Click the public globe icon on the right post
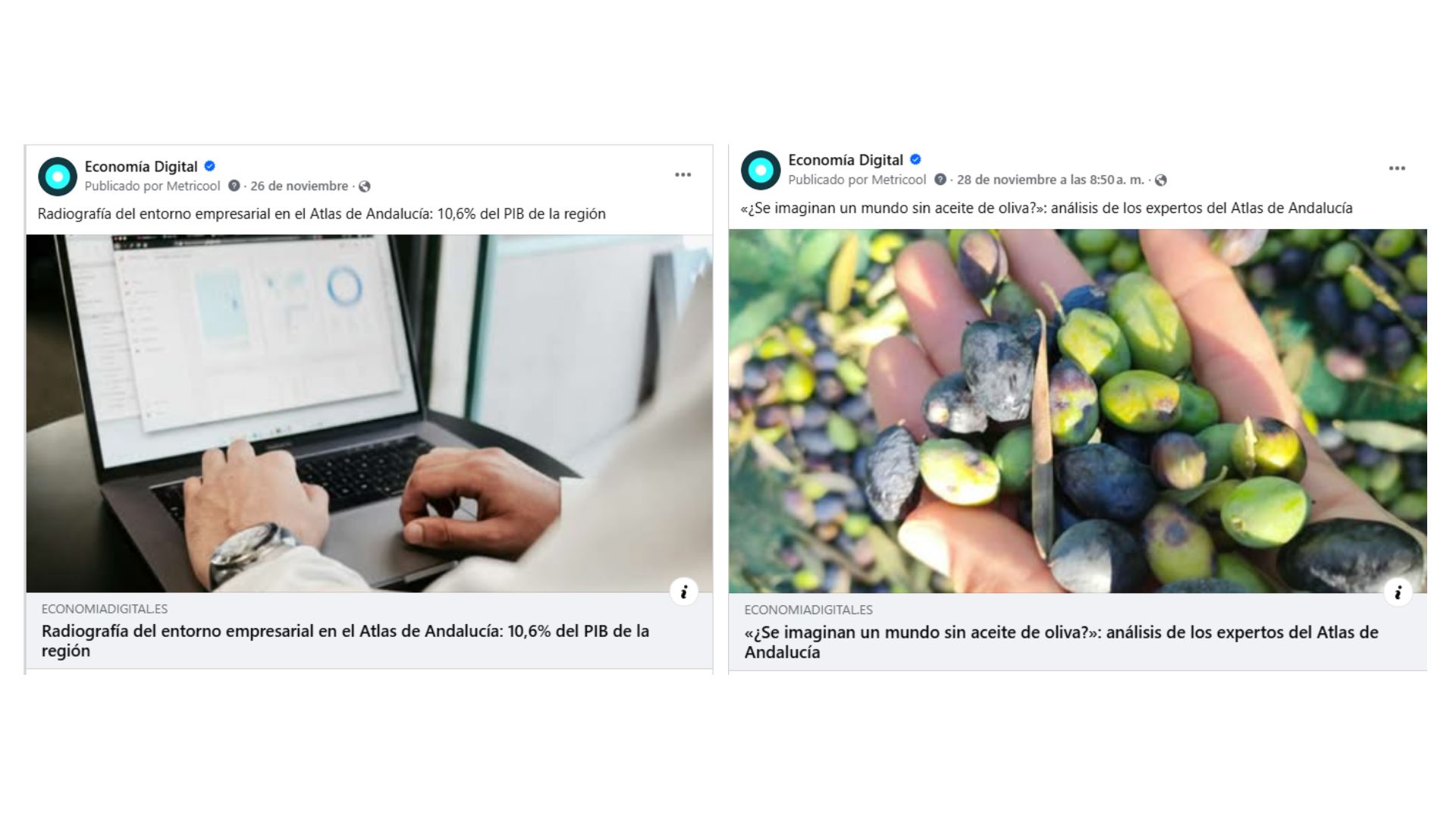The height and width of the screenshot is (819, 1456). [x=1161, y=180]
